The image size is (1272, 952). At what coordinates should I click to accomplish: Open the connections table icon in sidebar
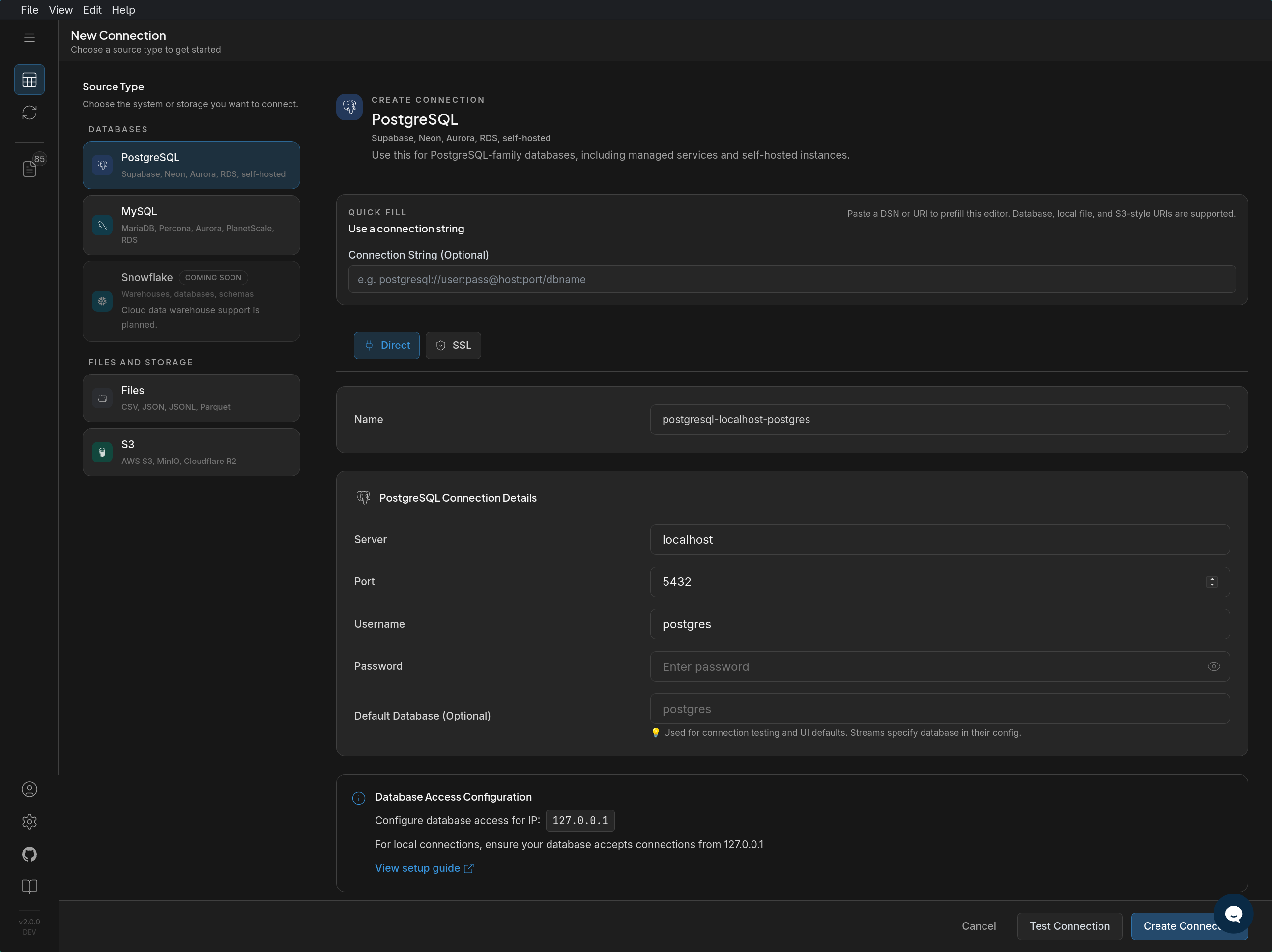coord(29,79)
